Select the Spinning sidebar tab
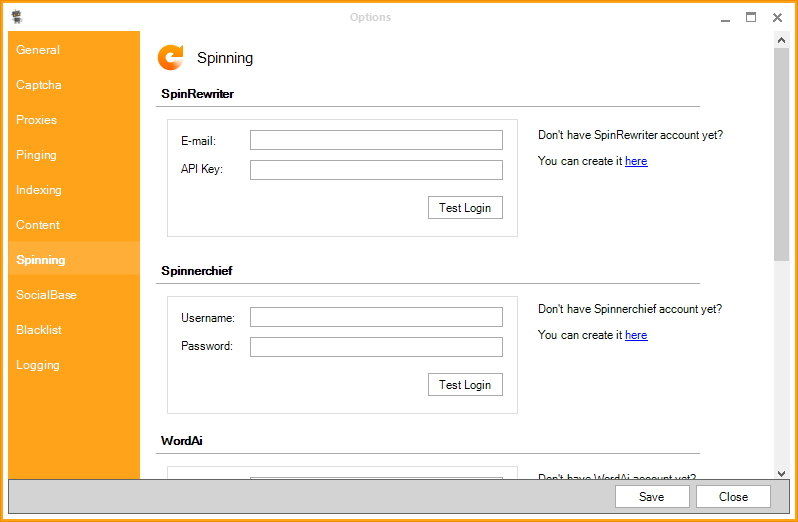This screenshot has height=522, width=798. (x=74, y=259)
